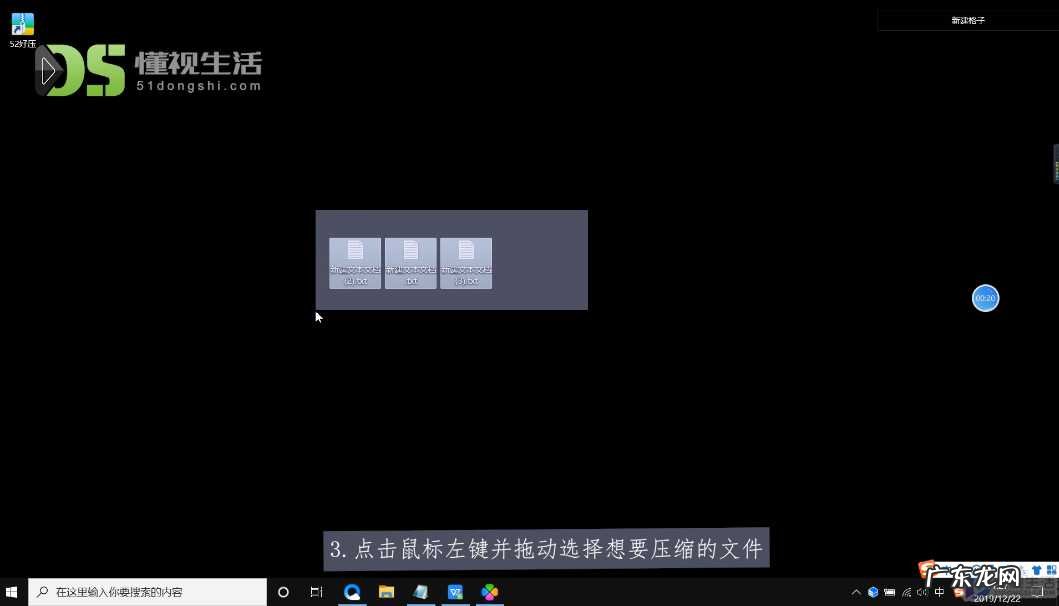
Task: Expand hidden icons in the system tray
Action: tap(856, 592)
